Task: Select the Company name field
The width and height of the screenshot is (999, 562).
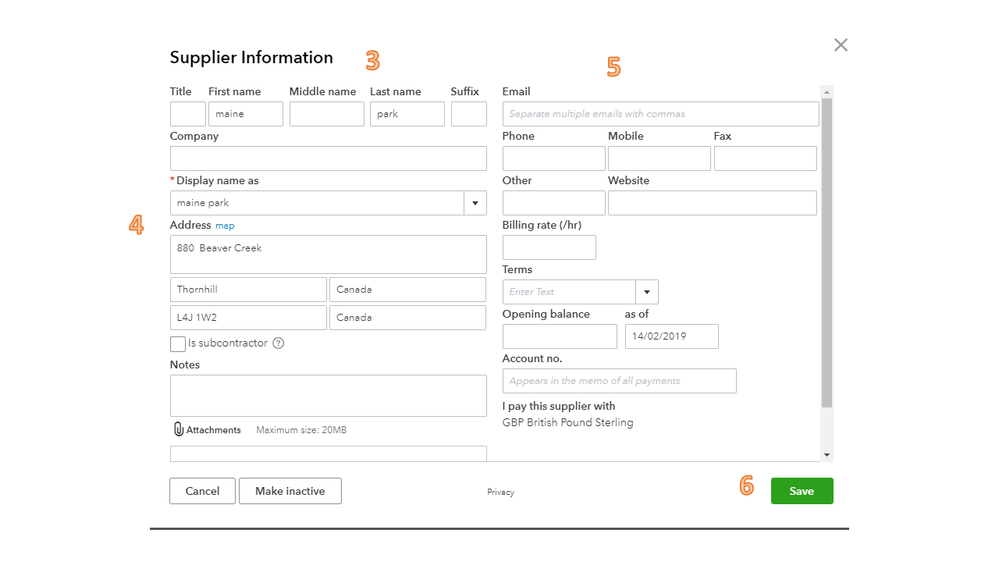Action: click(328, 158)
